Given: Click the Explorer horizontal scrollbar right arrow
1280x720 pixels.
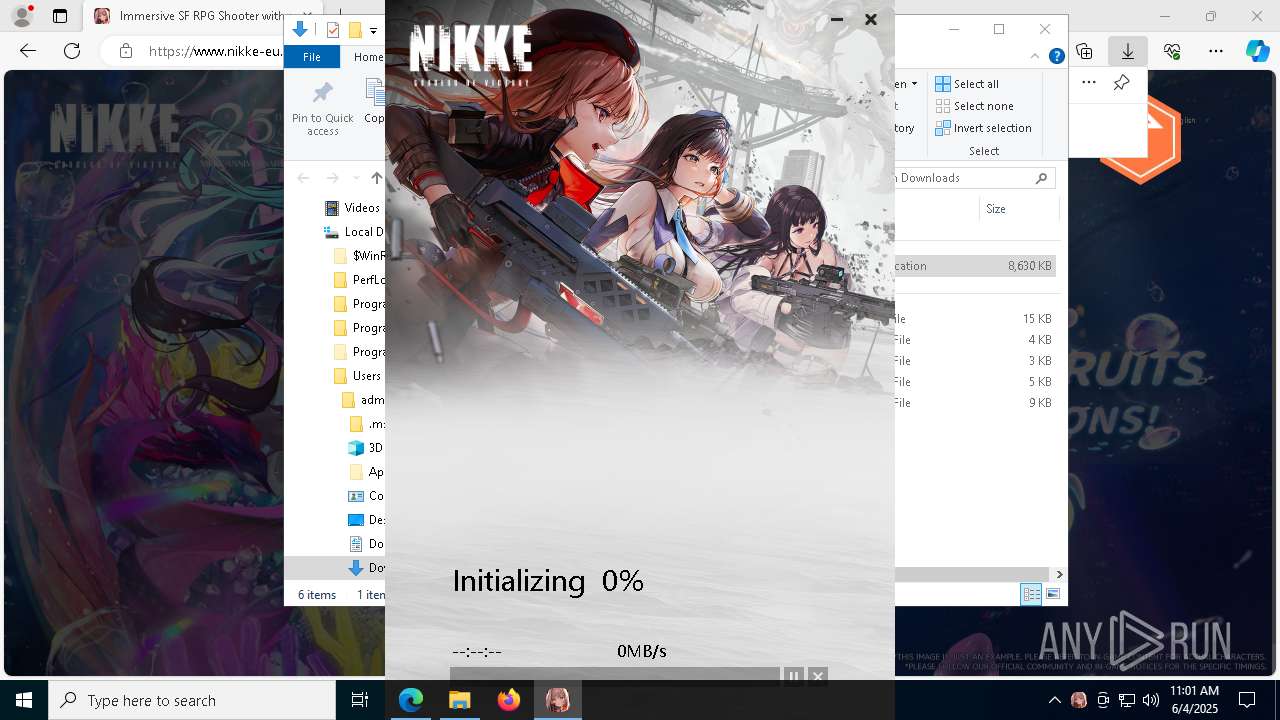Looking at the screenshot, I should tap(1059, 574).
